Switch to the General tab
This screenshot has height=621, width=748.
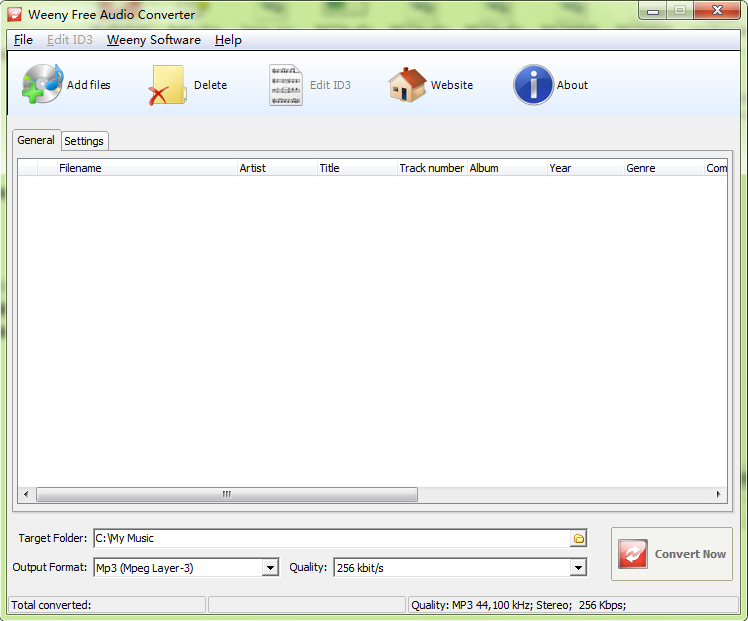click(x=36, y=140)
